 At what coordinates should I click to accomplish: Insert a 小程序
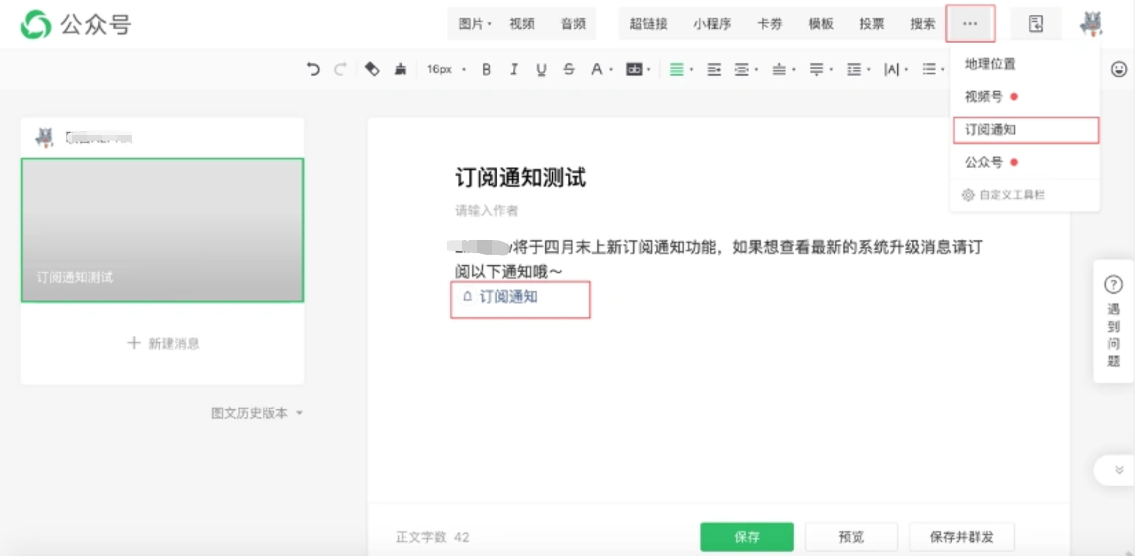(712, 24)
